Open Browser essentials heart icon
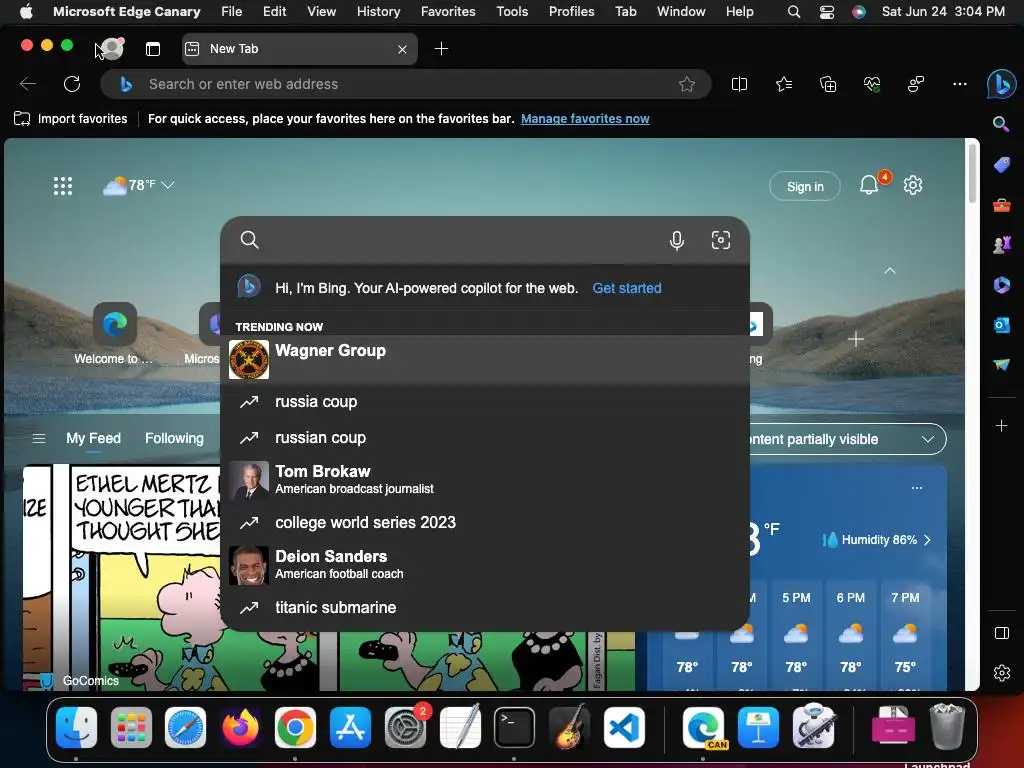The image size is (1024, 768). (x=872, y=84)
